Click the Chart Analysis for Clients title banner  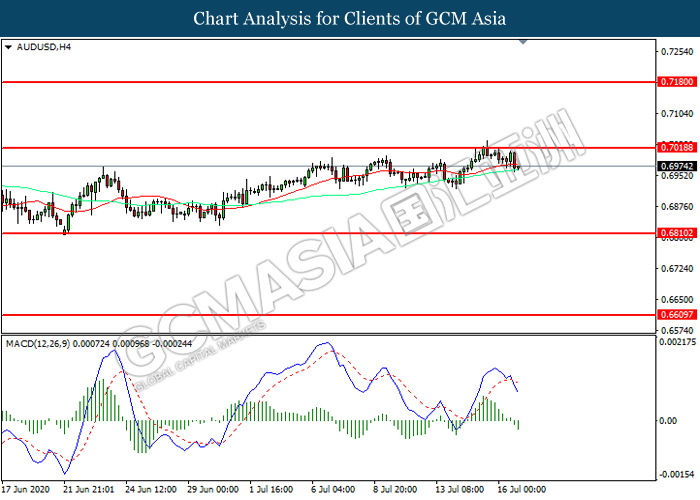click(350, 19)
